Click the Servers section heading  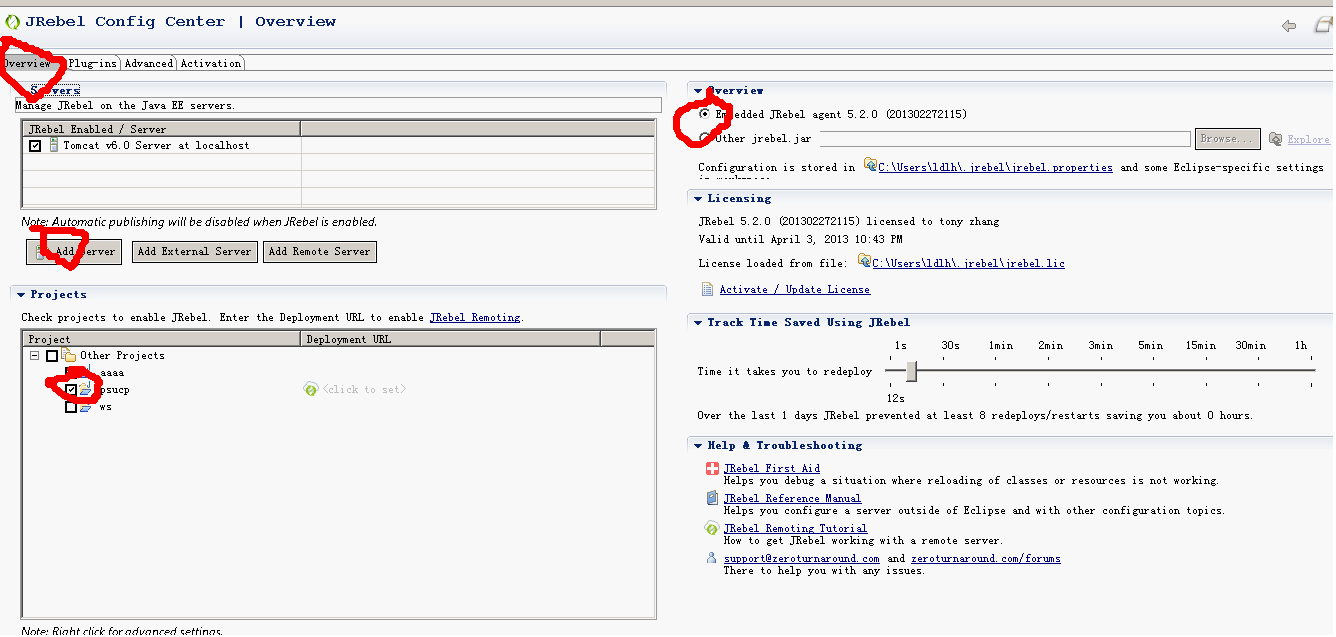[x=55, y=90]
